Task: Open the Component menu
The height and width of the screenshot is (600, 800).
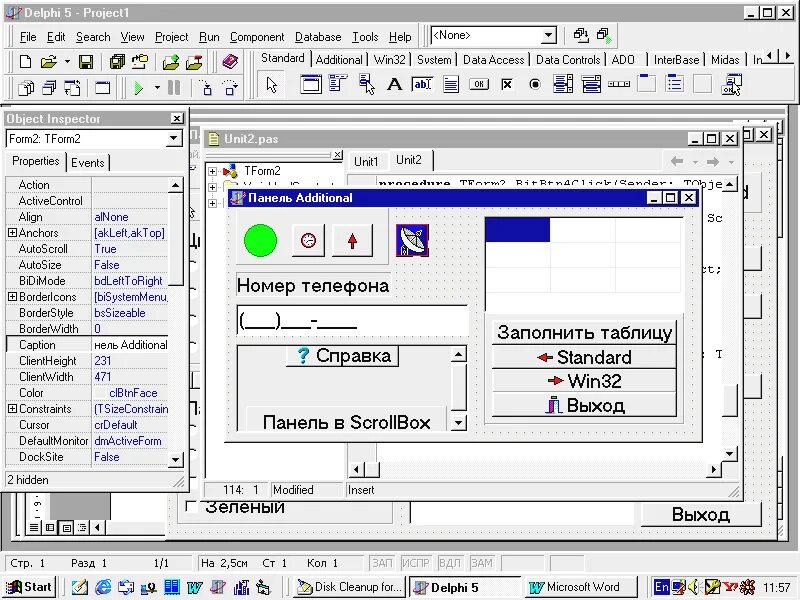Action: point(257,37)
